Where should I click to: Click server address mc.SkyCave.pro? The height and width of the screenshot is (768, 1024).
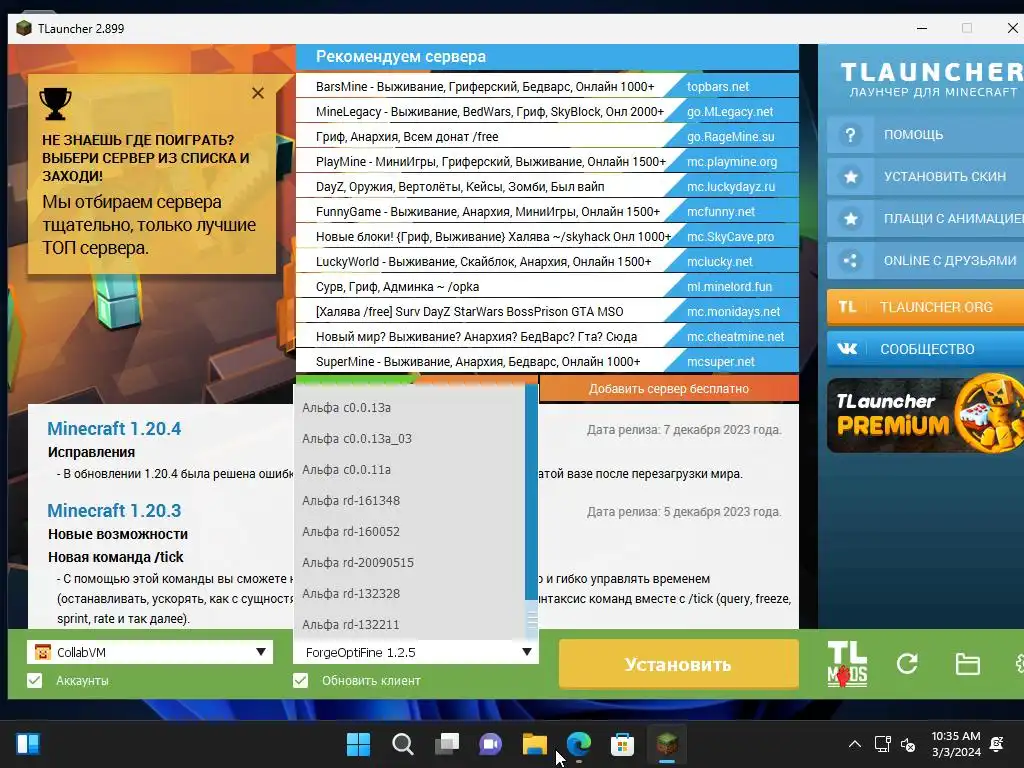(x=730, y=236)
